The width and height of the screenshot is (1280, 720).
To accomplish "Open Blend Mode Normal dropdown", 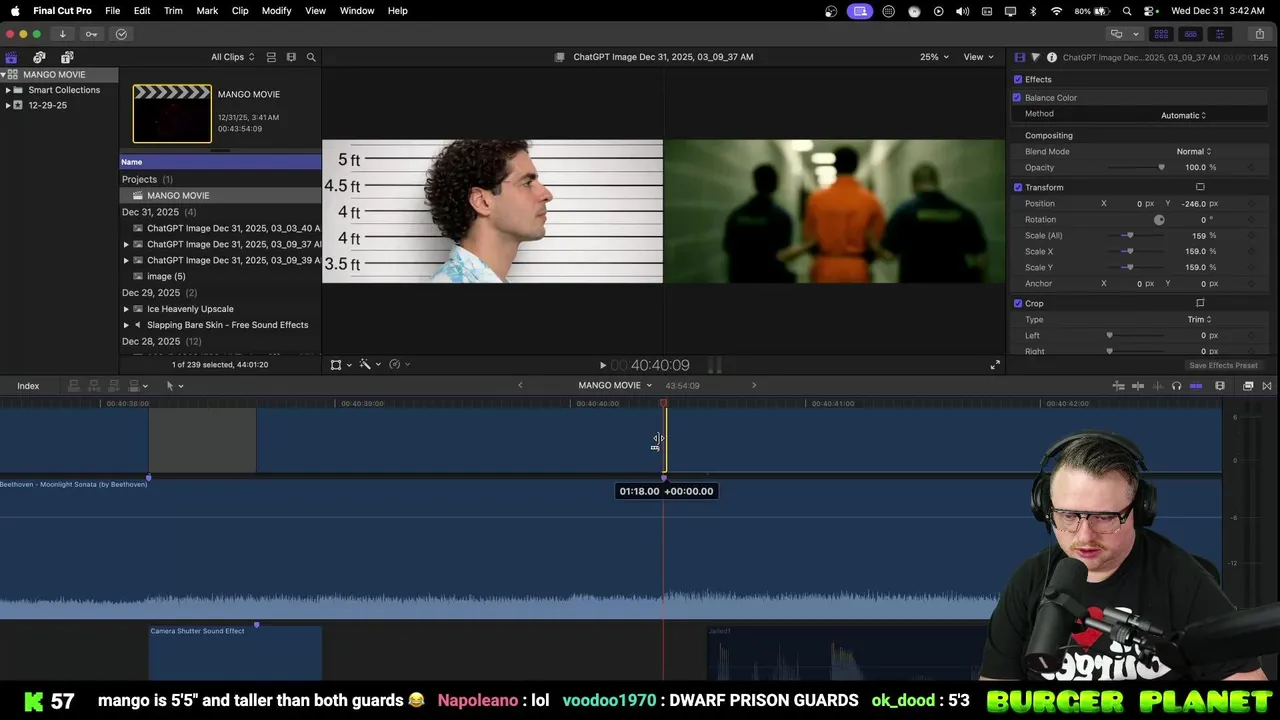I will pos(1193,151).
